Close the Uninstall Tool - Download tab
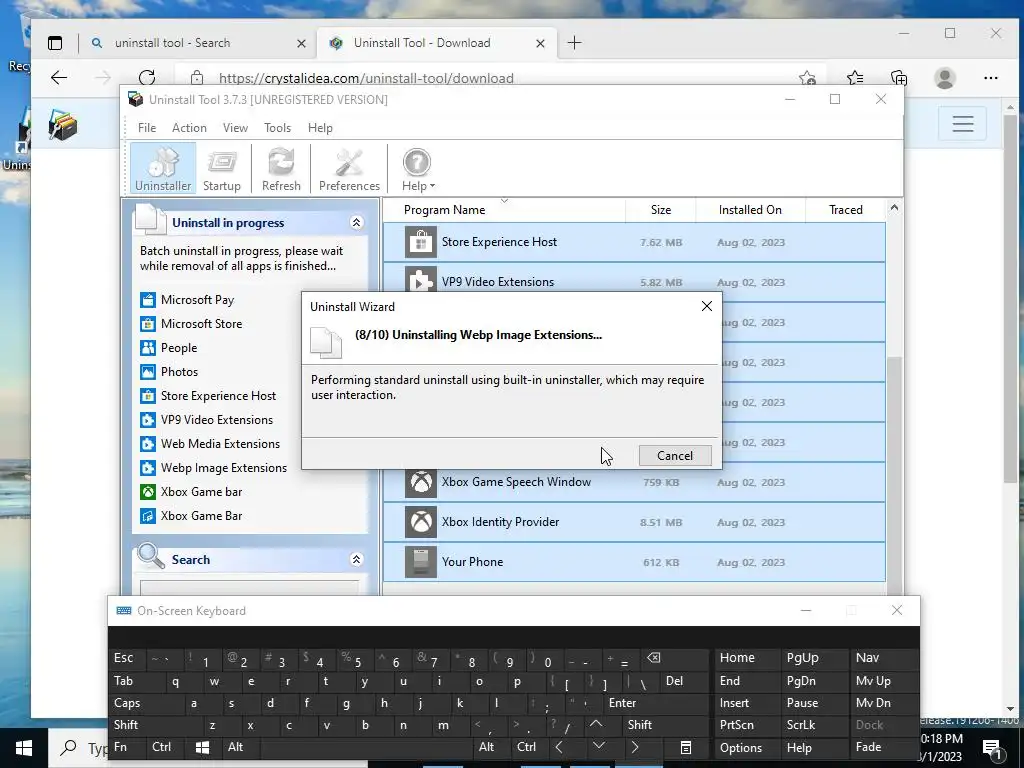 pyautogui.click(x=540, y=44)
